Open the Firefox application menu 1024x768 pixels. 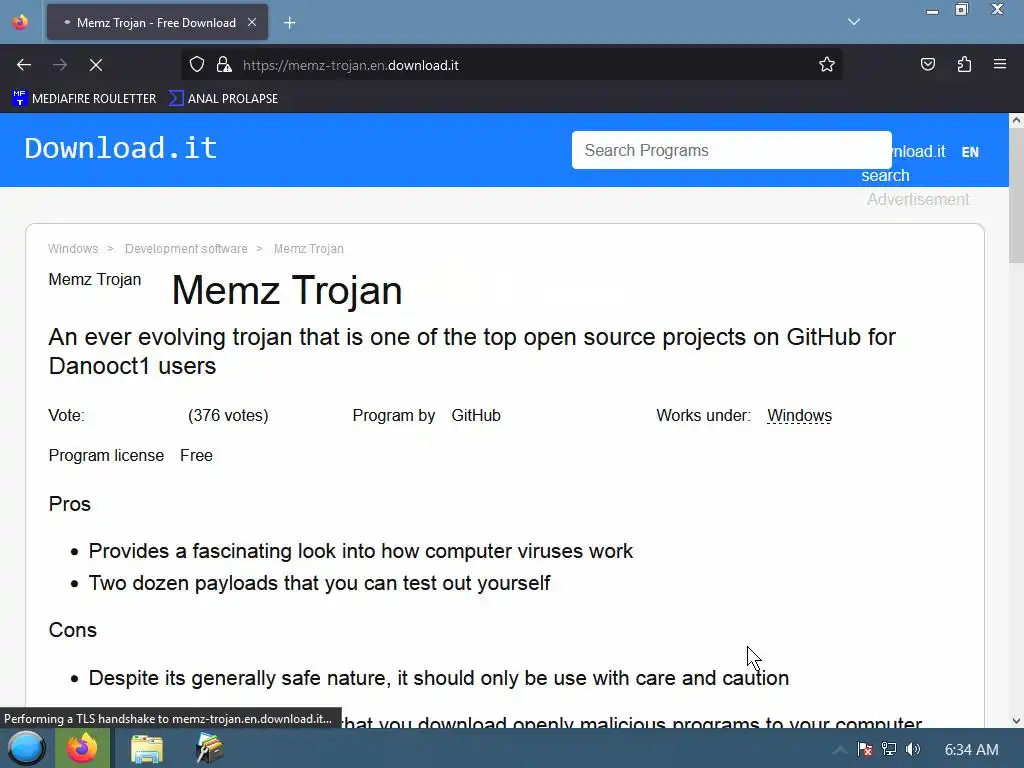coord(1000,64)
